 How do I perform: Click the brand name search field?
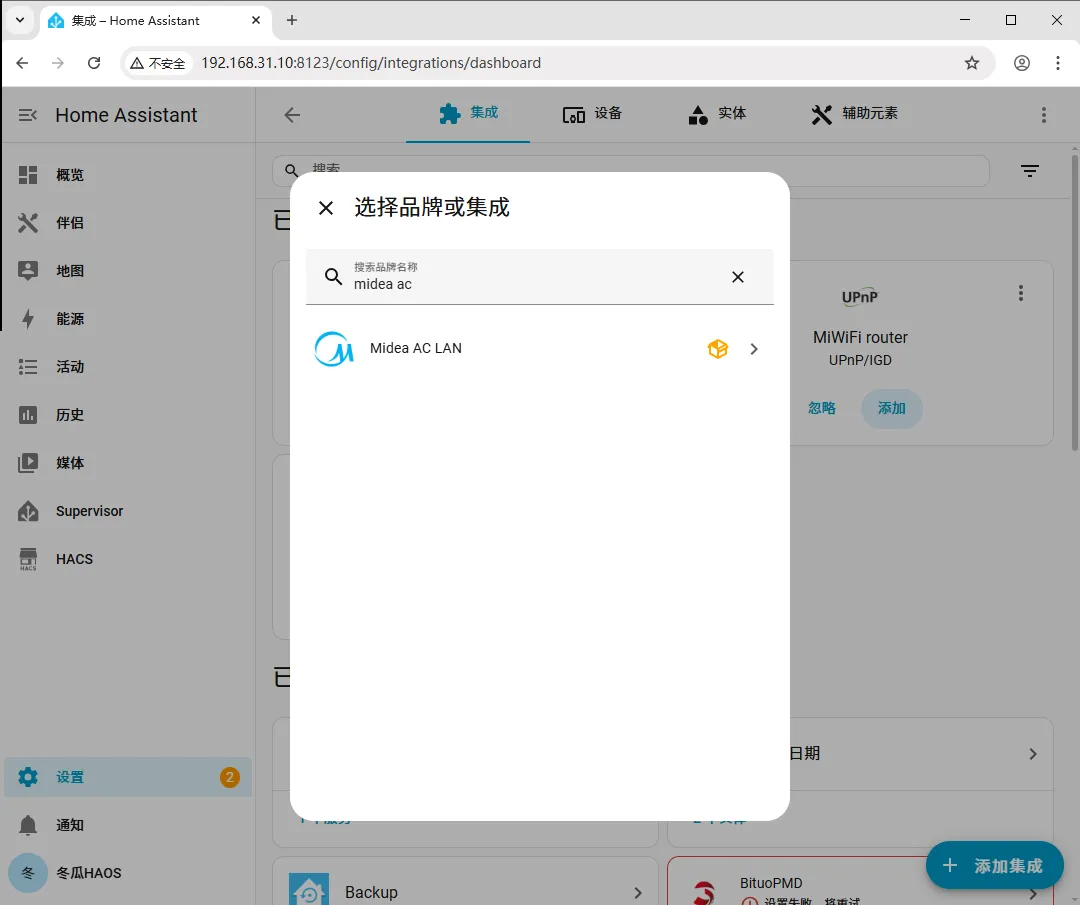pyautogui.click(x=539, y=277)
